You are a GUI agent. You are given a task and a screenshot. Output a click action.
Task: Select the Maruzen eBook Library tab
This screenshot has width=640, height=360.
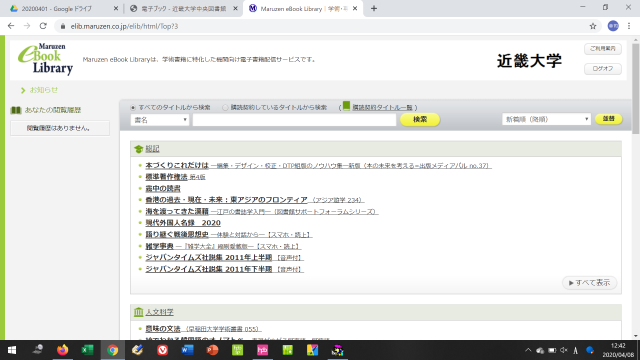pyautogui.click(x=303, y=9)
